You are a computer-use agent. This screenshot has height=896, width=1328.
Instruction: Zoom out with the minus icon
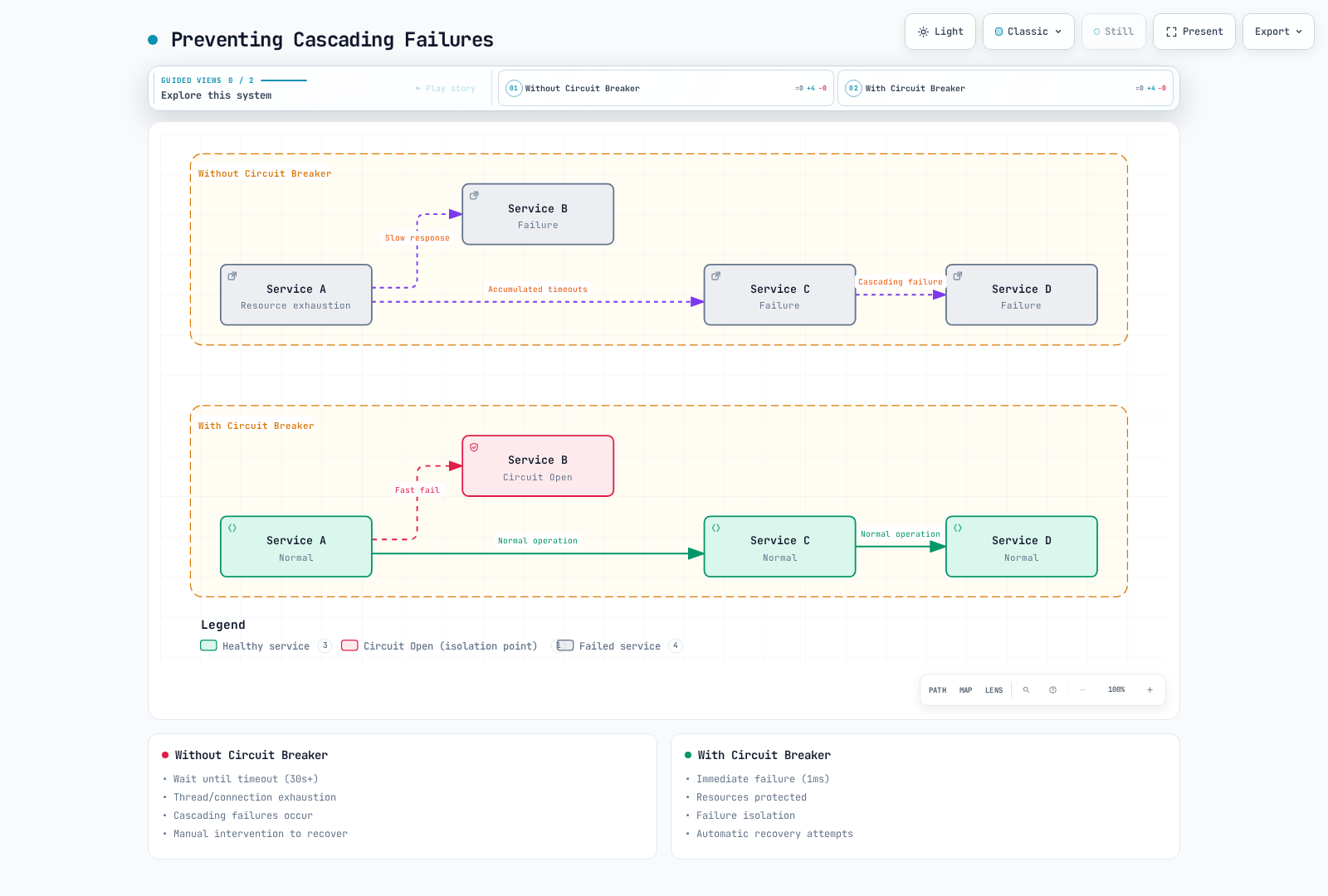point(1082,690)
